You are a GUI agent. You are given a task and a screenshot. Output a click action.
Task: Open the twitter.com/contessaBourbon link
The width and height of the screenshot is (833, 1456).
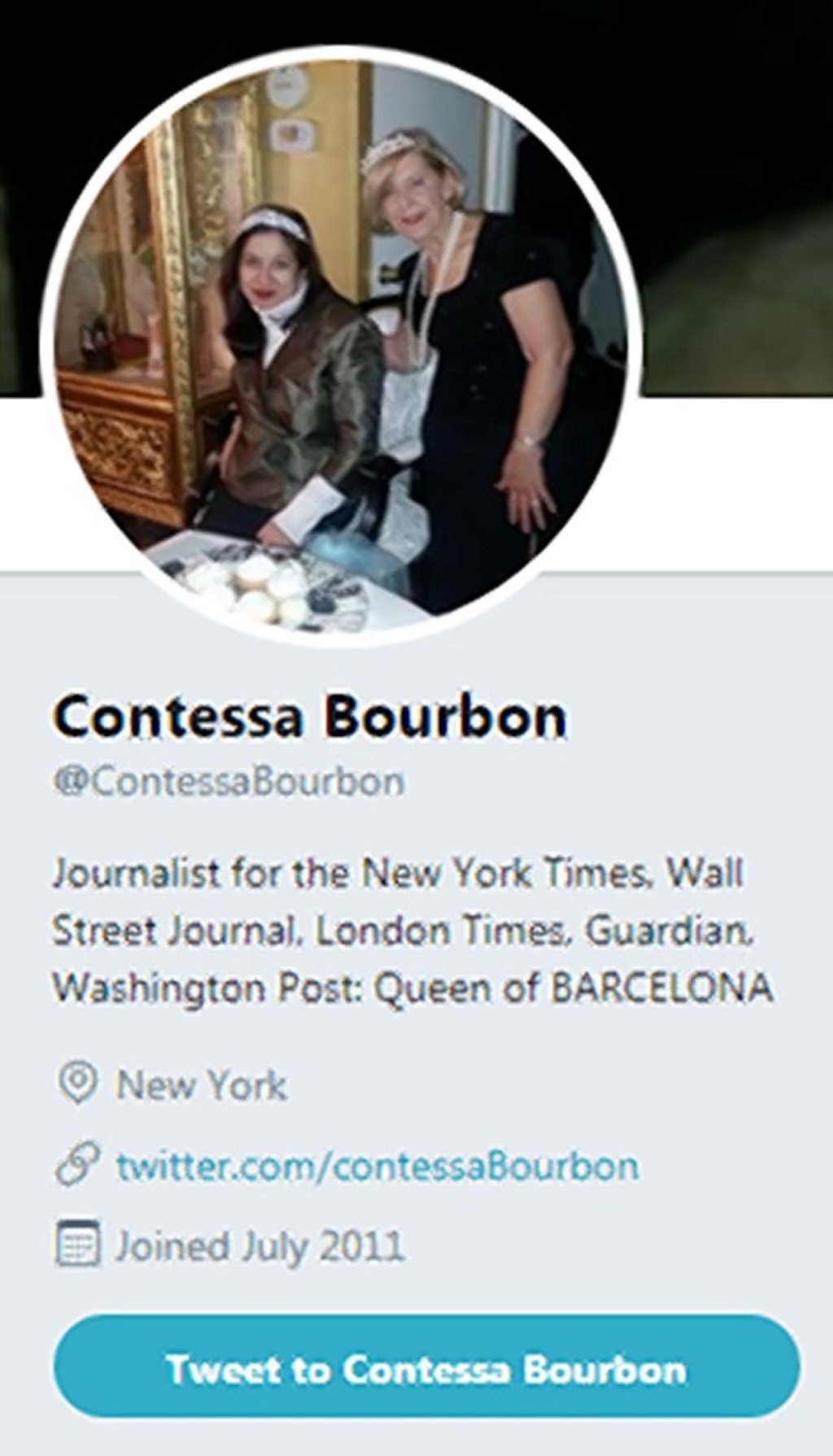point(377,1166)
